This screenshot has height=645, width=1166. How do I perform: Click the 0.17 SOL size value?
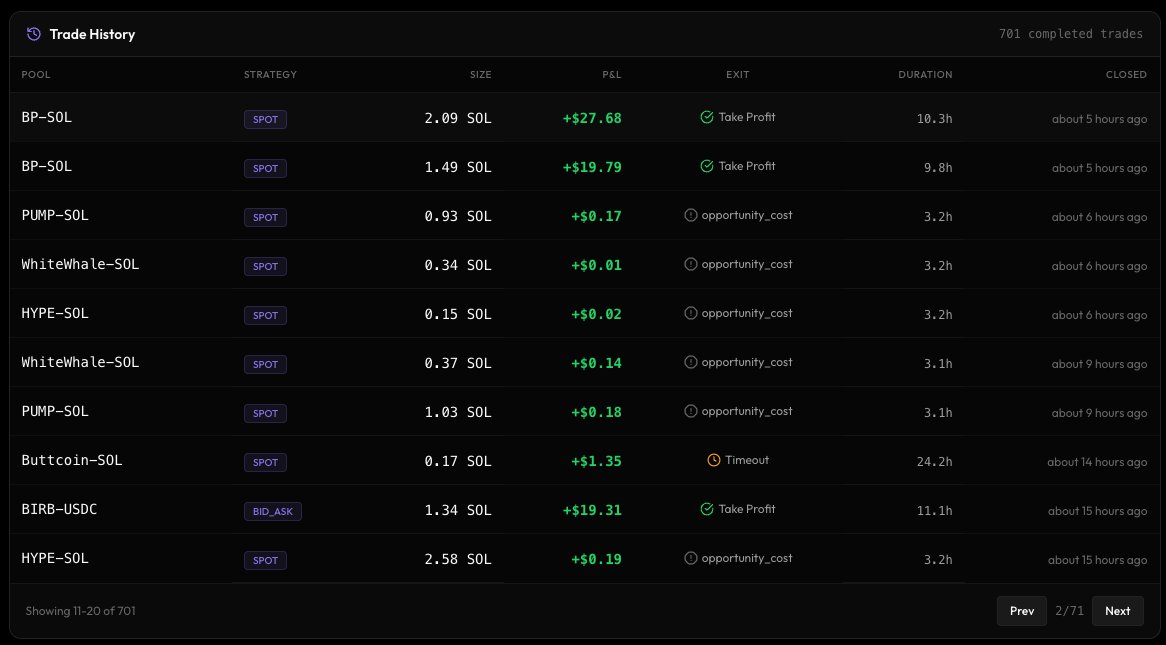tap(458, 461)
